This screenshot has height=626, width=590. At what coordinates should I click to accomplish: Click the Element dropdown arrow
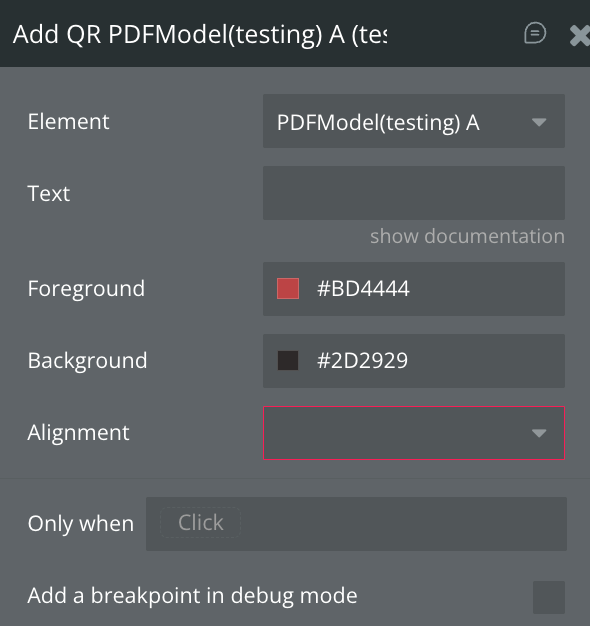(x=539, y=122)
